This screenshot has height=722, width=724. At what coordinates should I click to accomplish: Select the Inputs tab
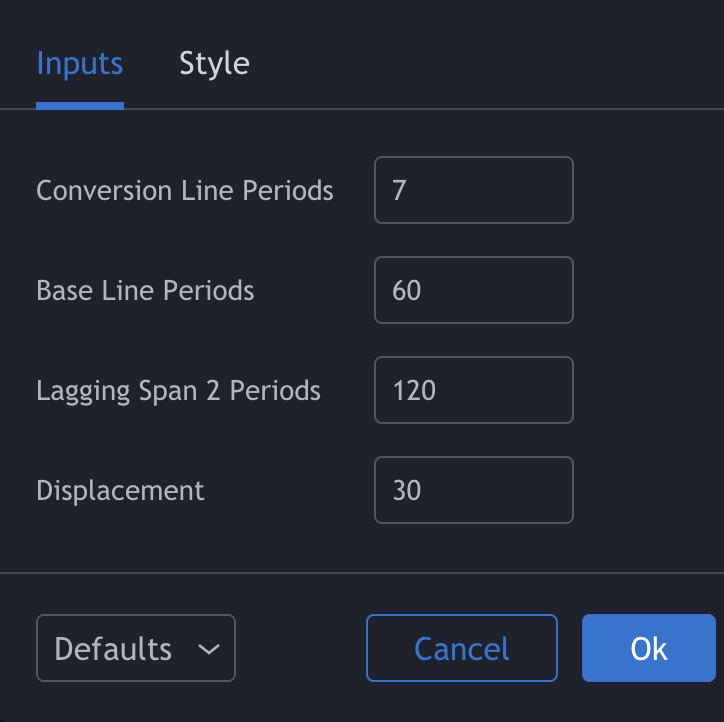80,64
